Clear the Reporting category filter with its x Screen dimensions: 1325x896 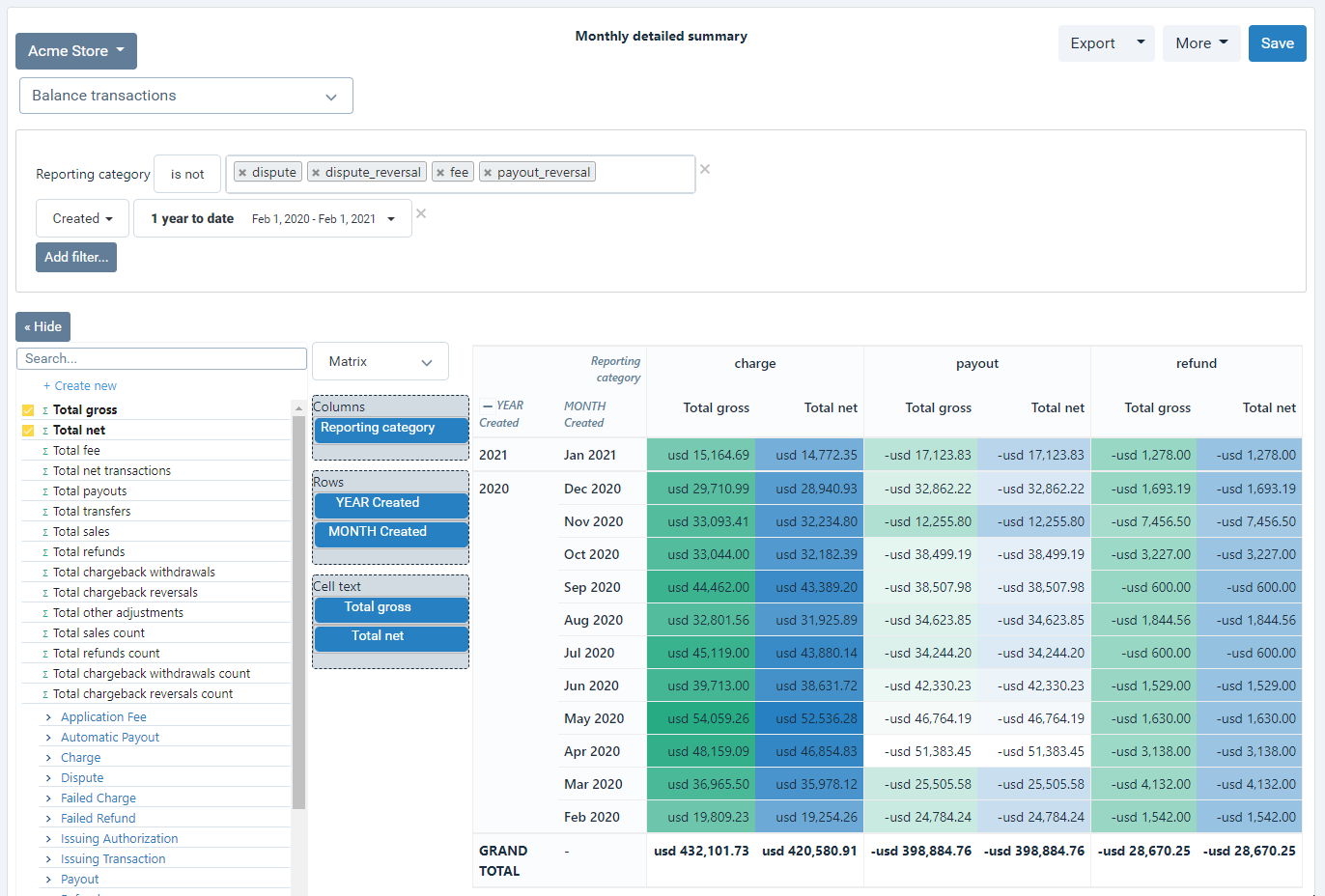point(704,168)
